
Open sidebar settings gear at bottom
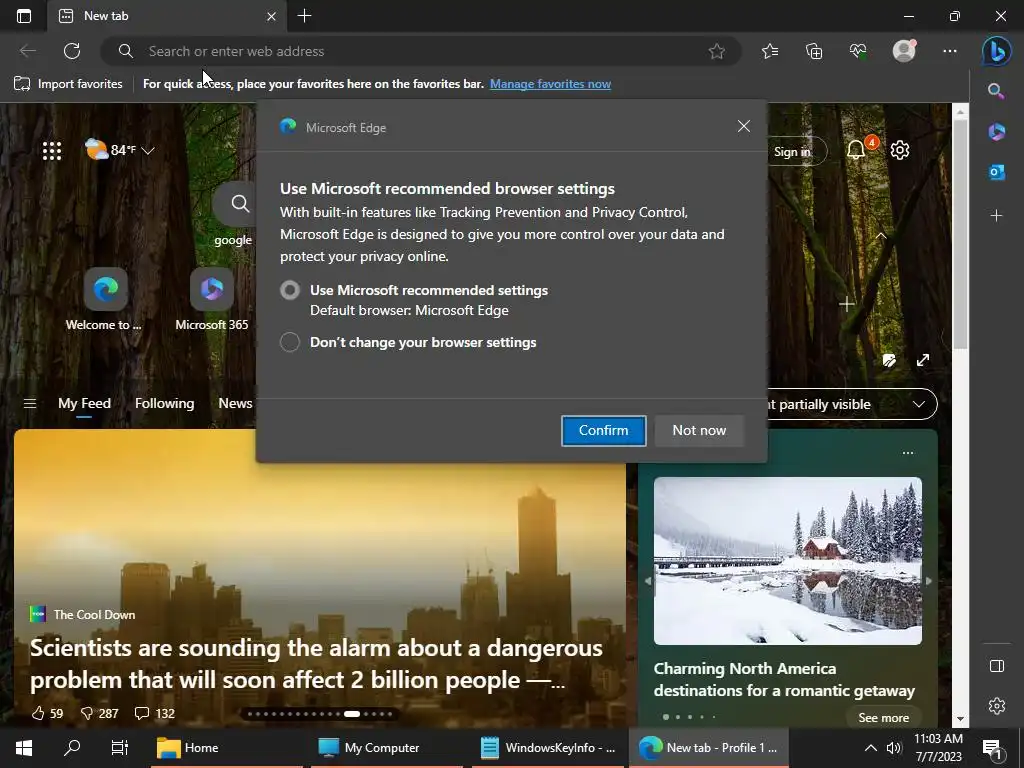[997, 706]
